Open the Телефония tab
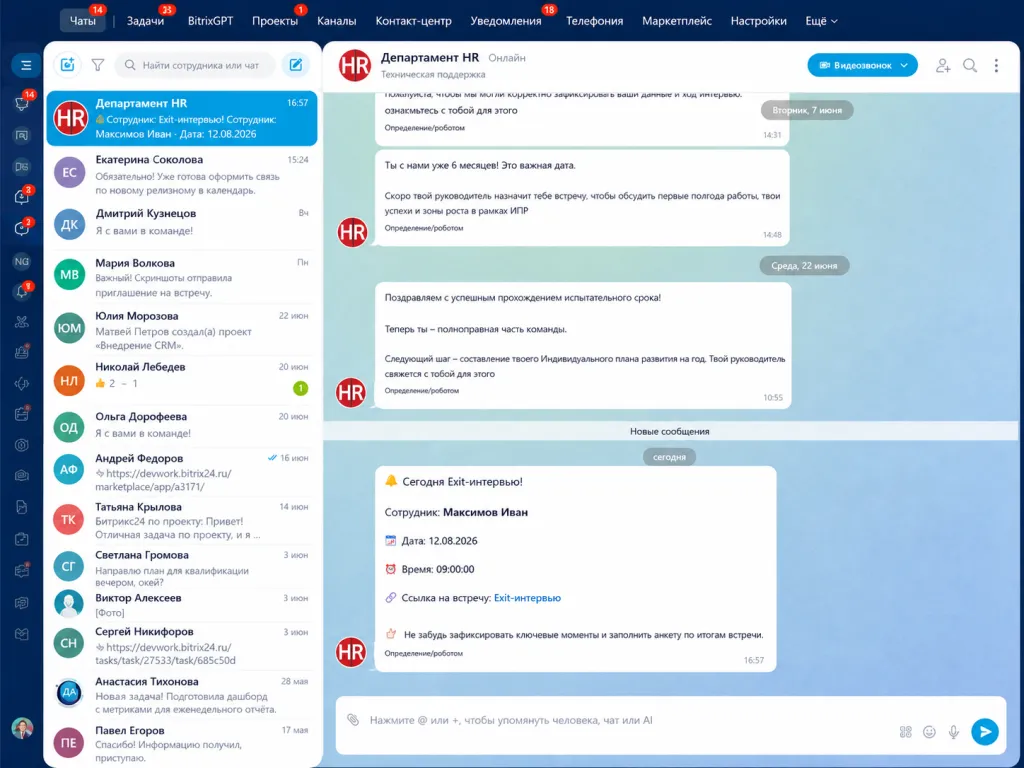Image resolution: width=1024 pixels, height=768 pixels. pos(594,21)
